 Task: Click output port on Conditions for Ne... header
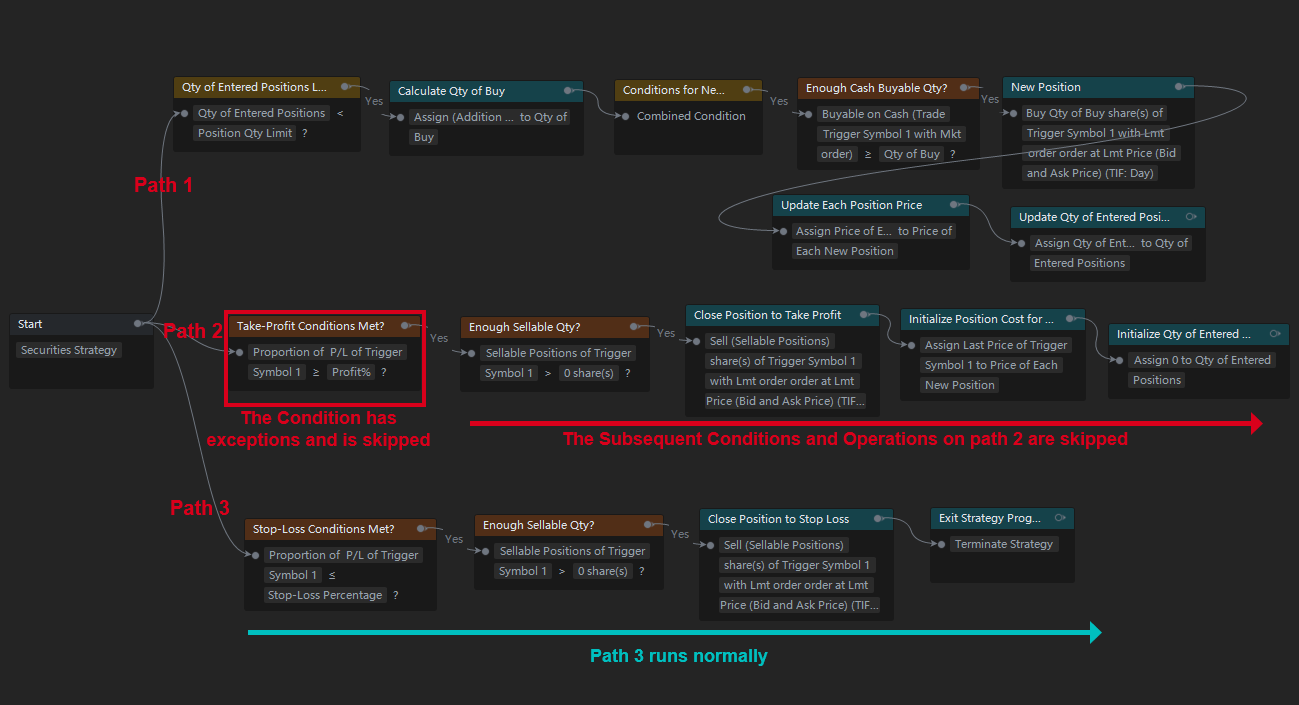point(746,89)
